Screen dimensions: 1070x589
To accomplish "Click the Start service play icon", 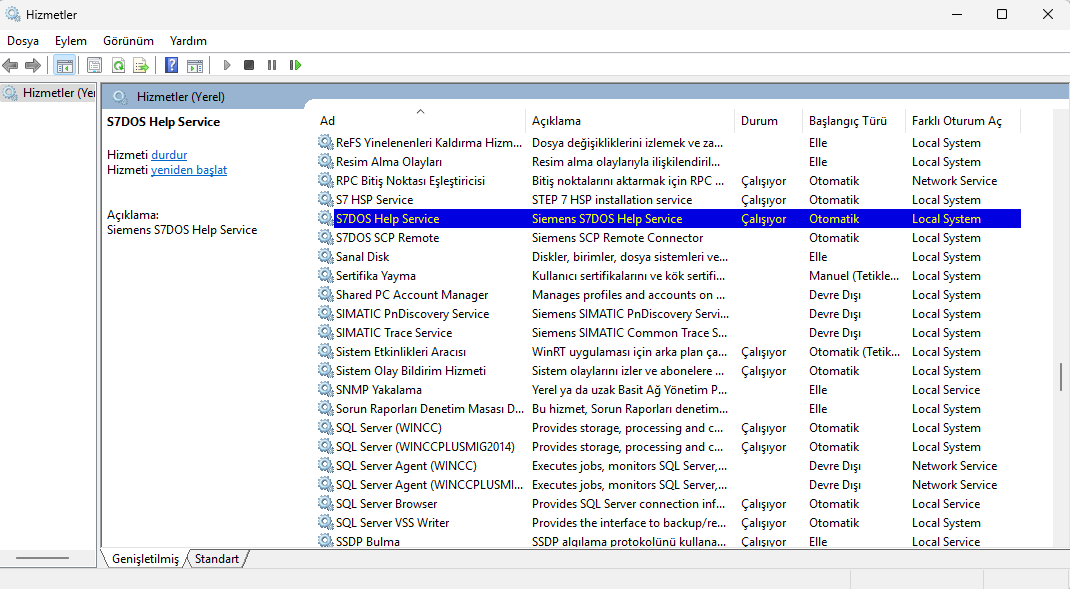I will coord(227,66).
